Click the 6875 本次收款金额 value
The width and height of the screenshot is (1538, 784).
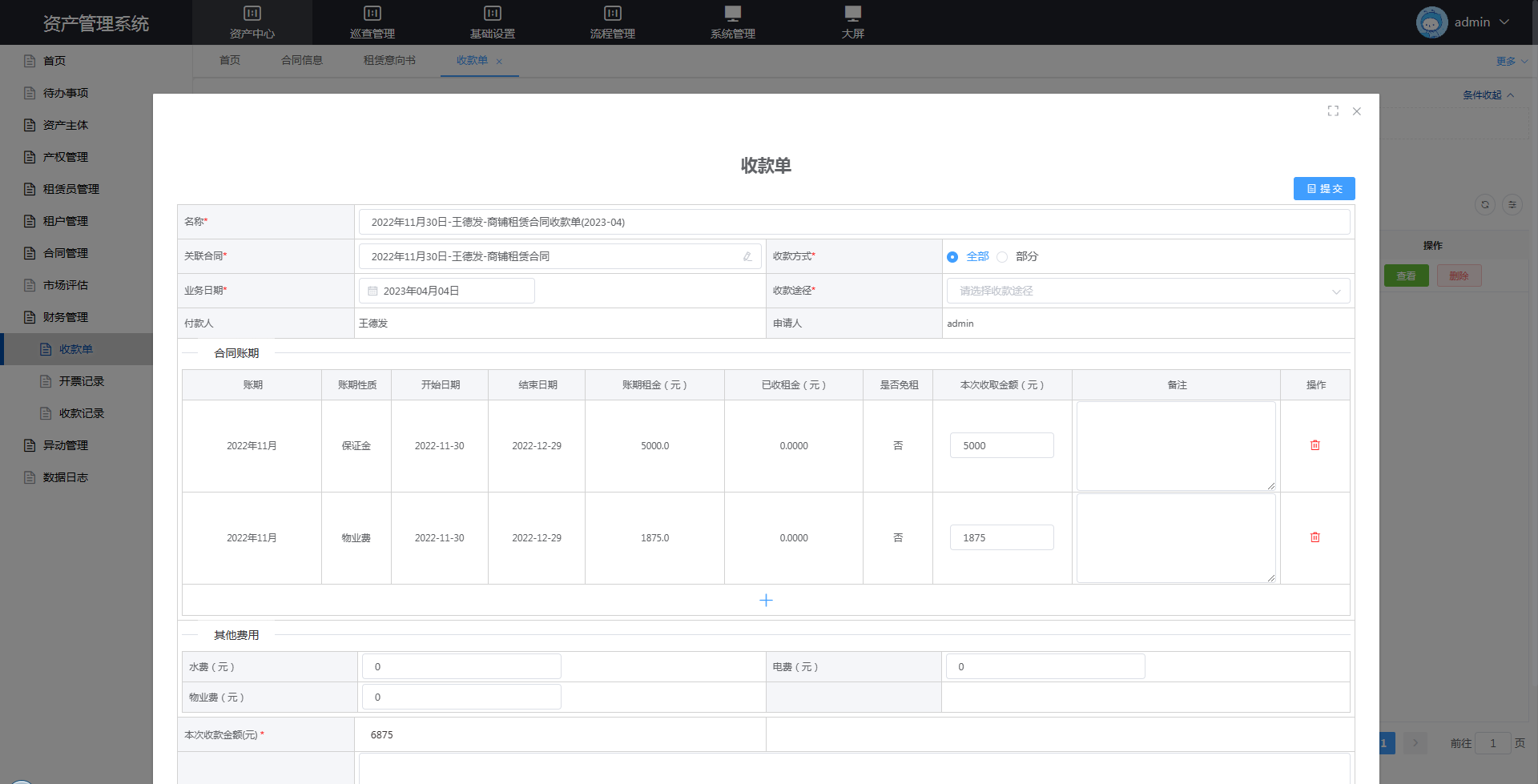[x=382, y=734]
